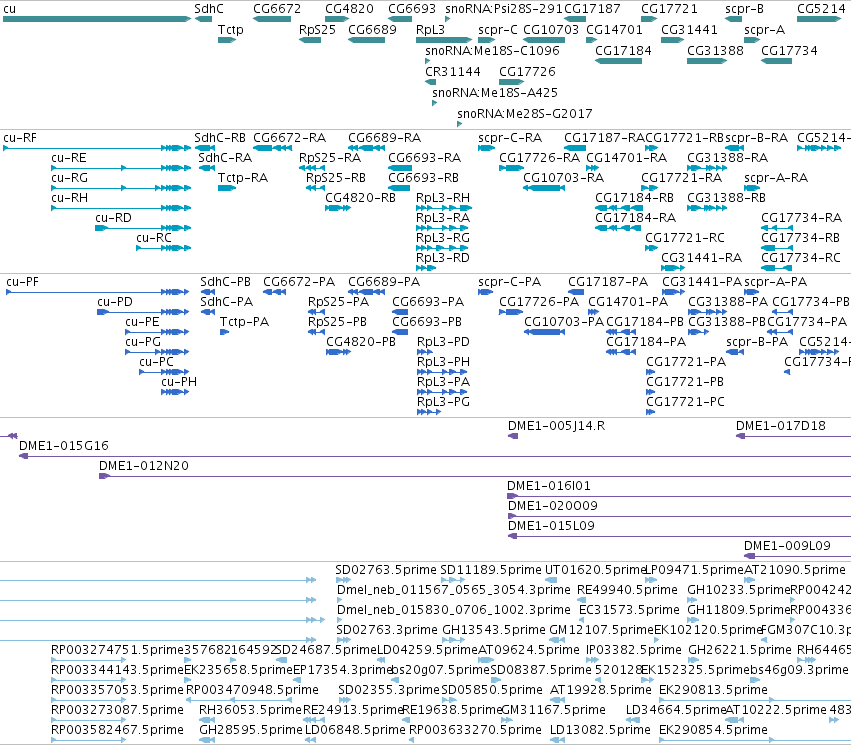This screenshot has width=851, height=745.
Task: Click the cu gene label
Action: (10, 9)
